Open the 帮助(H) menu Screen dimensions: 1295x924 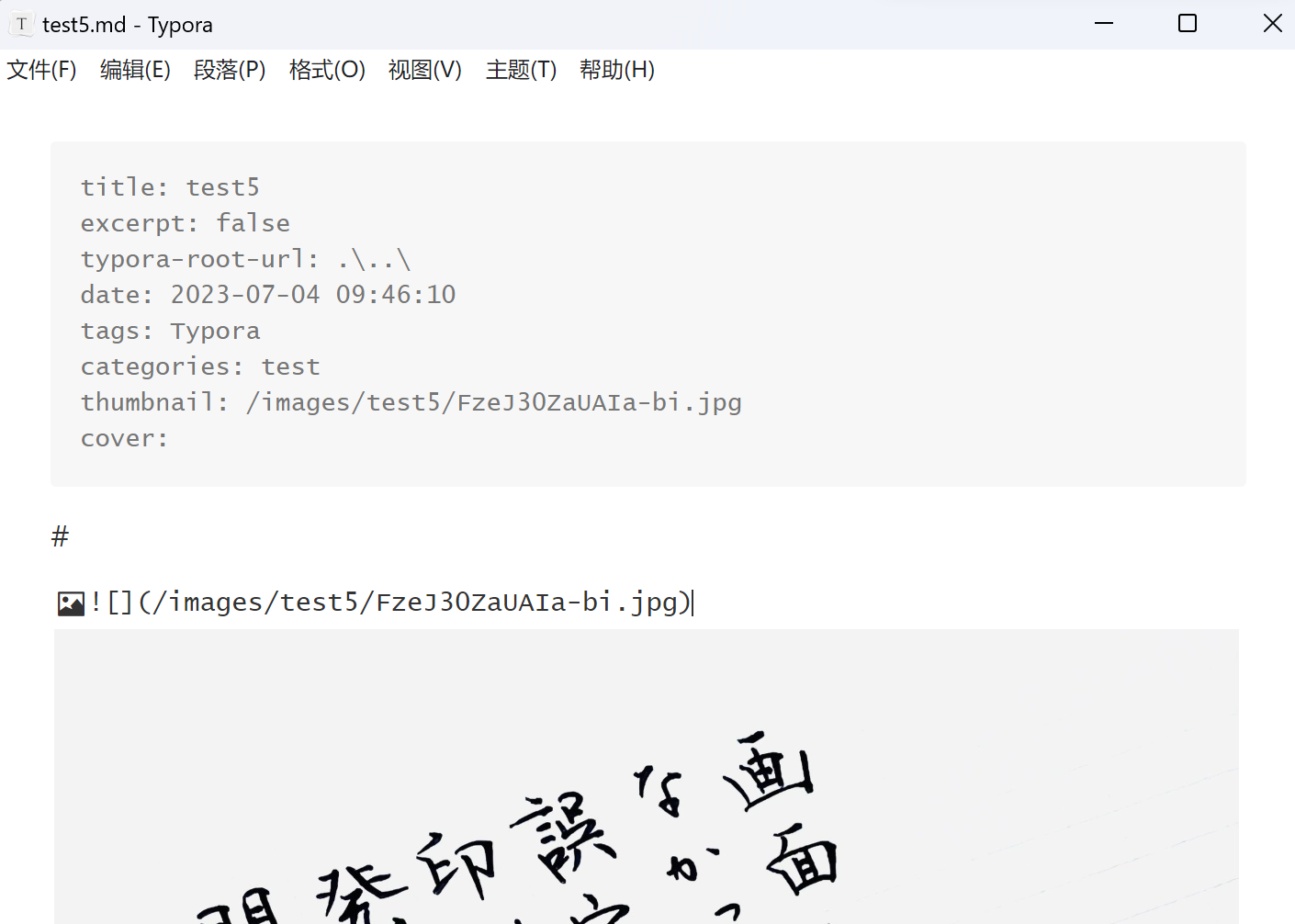tap(616, 70)
